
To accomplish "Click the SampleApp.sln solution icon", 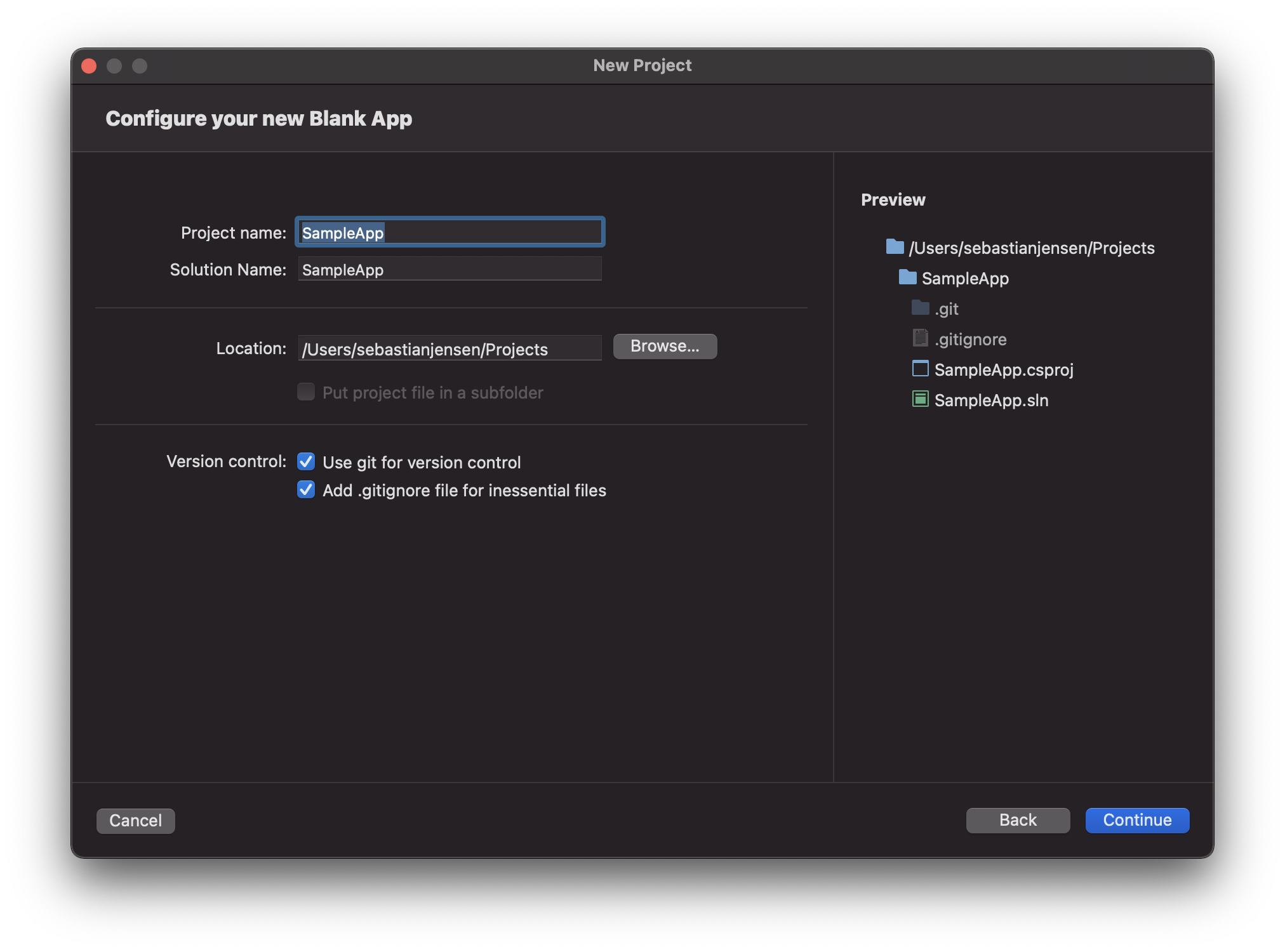I will (x=920, y=399).
